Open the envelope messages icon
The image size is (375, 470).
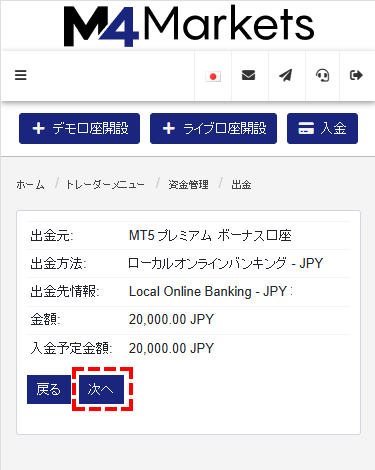[249, 75]
